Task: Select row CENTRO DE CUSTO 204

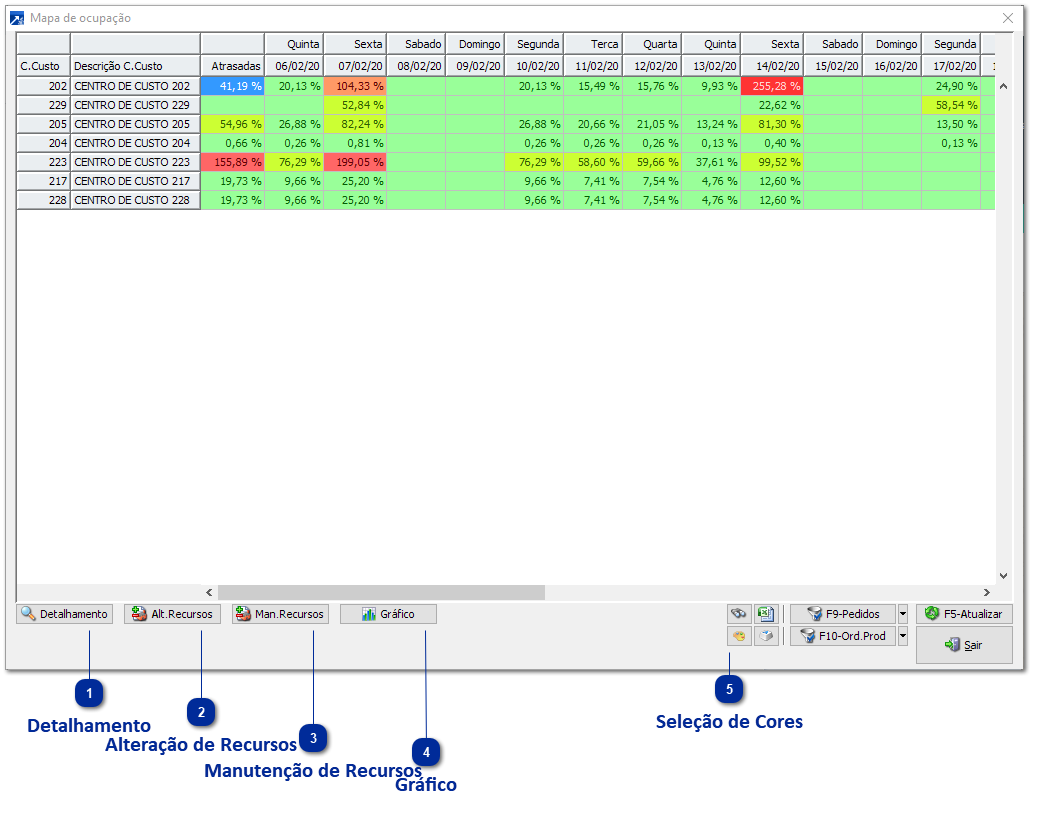Action: pyautogui.click(x=136, y=143)
